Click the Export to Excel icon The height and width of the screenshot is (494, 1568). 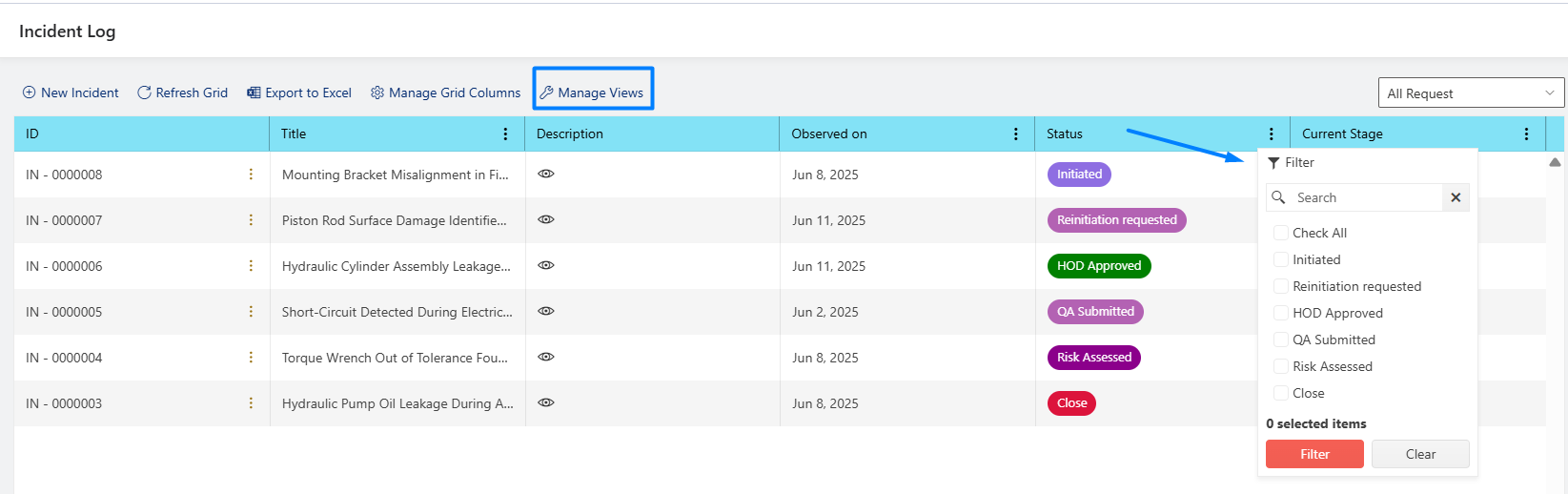click(254, 93)
